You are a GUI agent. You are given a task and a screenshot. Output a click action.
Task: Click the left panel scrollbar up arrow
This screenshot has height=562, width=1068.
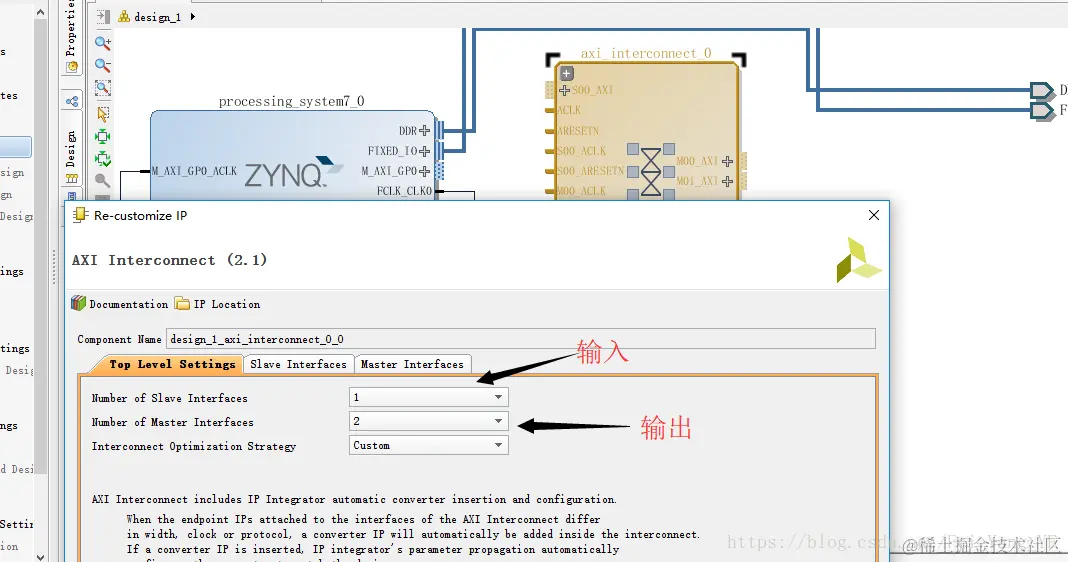tap(40, 12)
